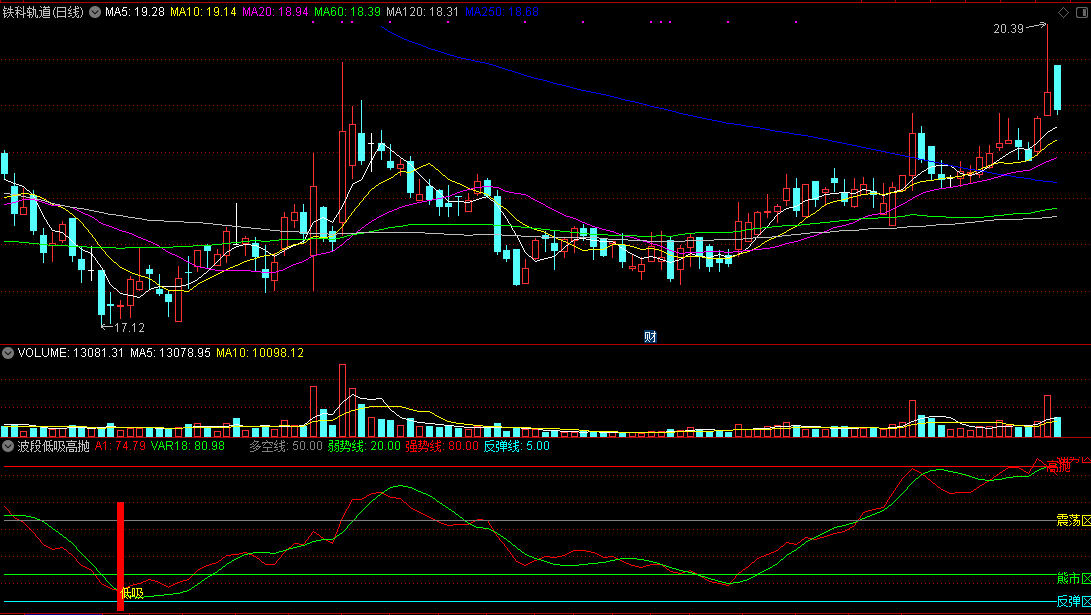Click the tall red 低吸 signal bar
The width and height of the screenshot is (1091, 615).
click(x=120, y=557)
